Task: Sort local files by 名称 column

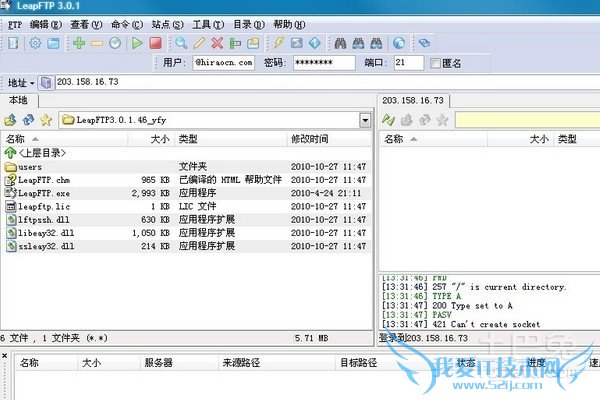Action: (x=64, y=139)
